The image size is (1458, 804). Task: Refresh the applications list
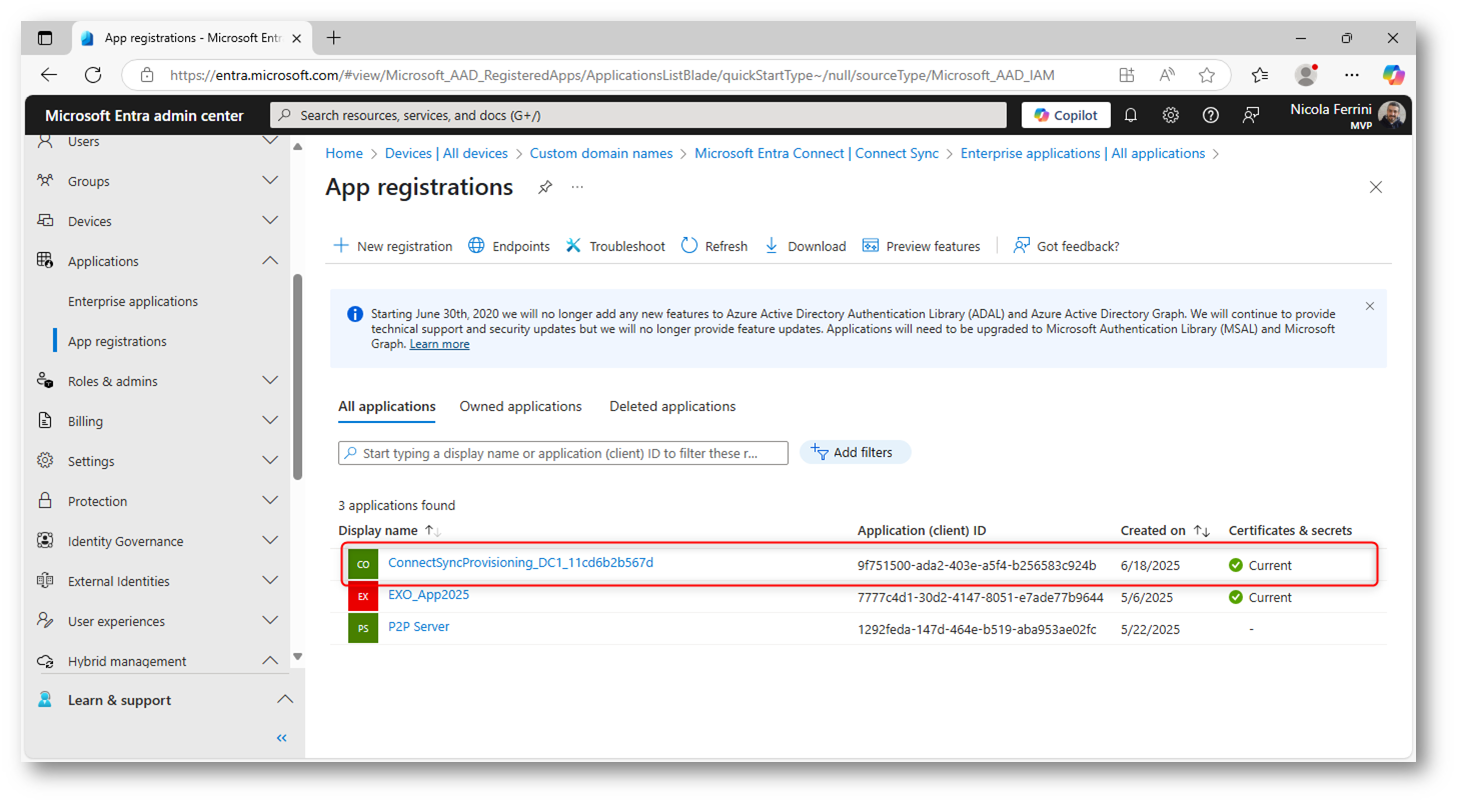(714, 246)
